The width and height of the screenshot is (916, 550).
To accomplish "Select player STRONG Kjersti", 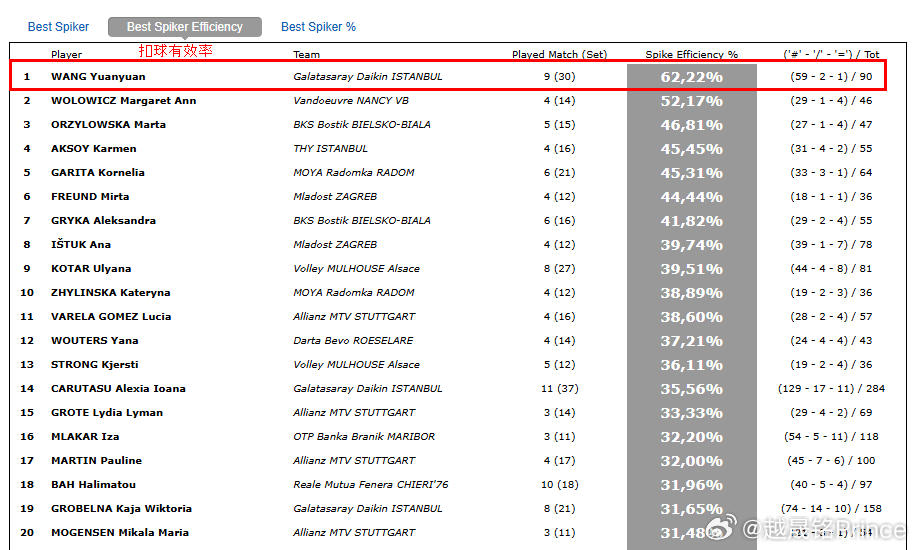I will pyautogui.click(x=95, y=364).
